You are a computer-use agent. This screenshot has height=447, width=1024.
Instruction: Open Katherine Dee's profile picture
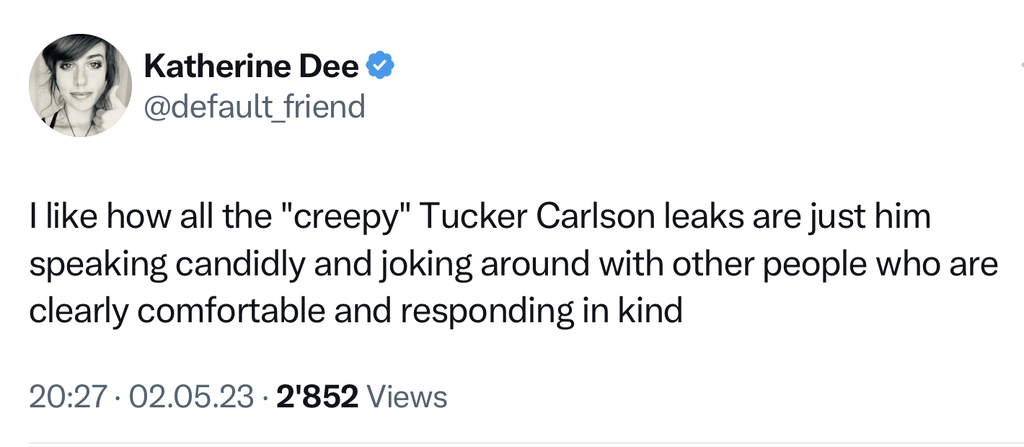tap(80, 86)
